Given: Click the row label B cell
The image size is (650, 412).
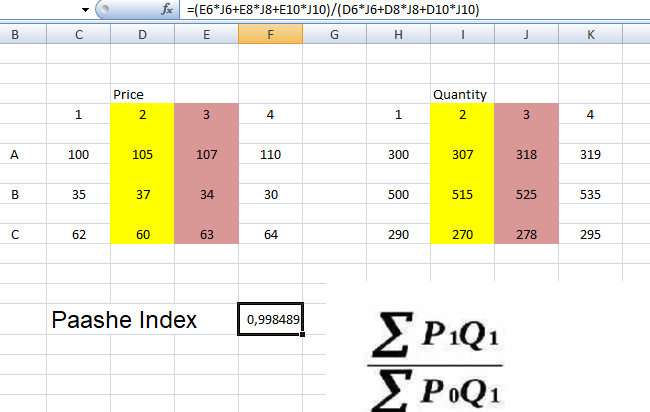Looking at the screenshot, I should coord(15,194).
